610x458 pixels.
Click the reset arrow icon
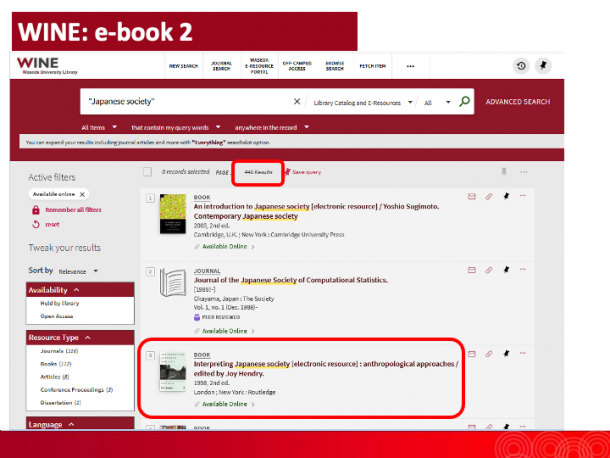click(x=36, y=225)
